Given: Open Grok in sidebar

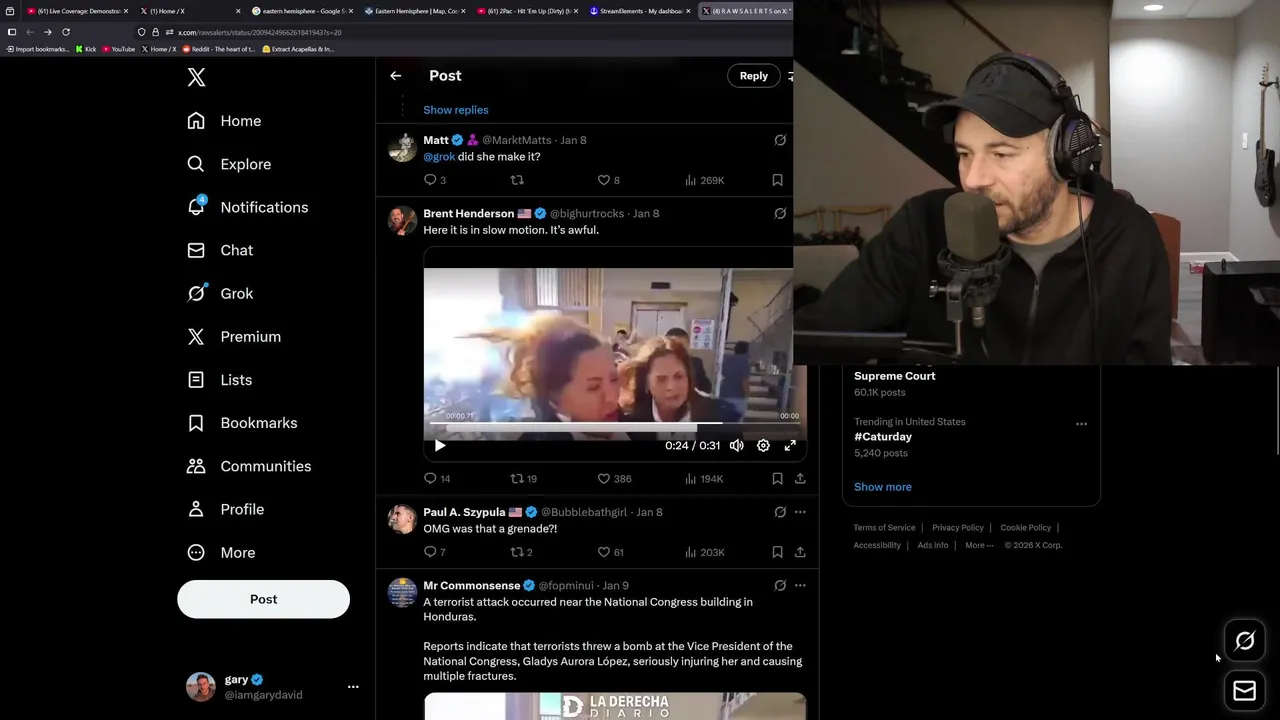Looking at the screenshot, I should click(220, 293).
